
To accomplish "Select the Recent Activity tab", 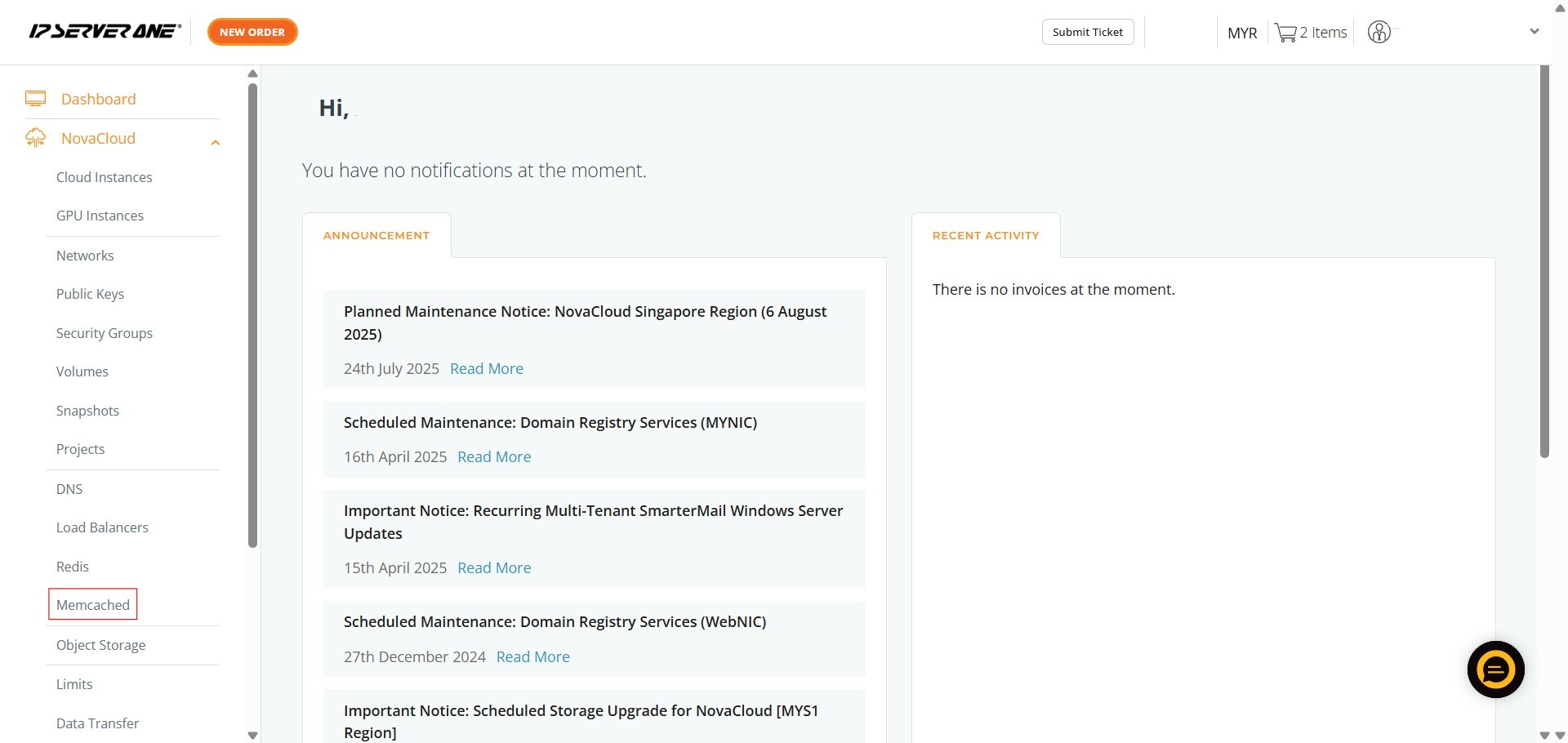I will tap(986, 235).
